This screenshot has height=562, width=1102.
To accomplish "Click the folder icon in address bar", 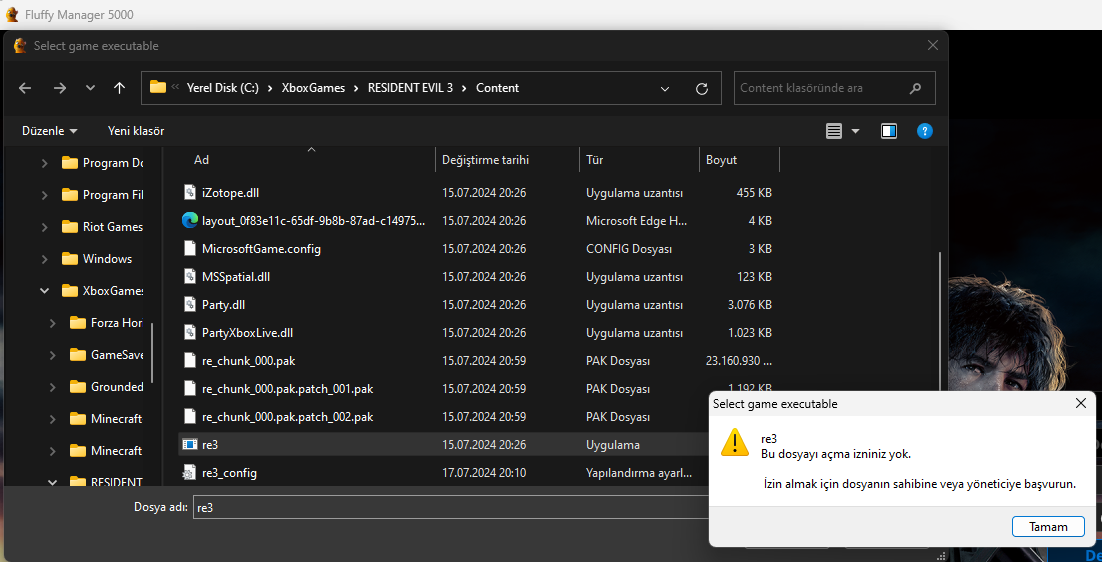I will click(x=157, y=88).
